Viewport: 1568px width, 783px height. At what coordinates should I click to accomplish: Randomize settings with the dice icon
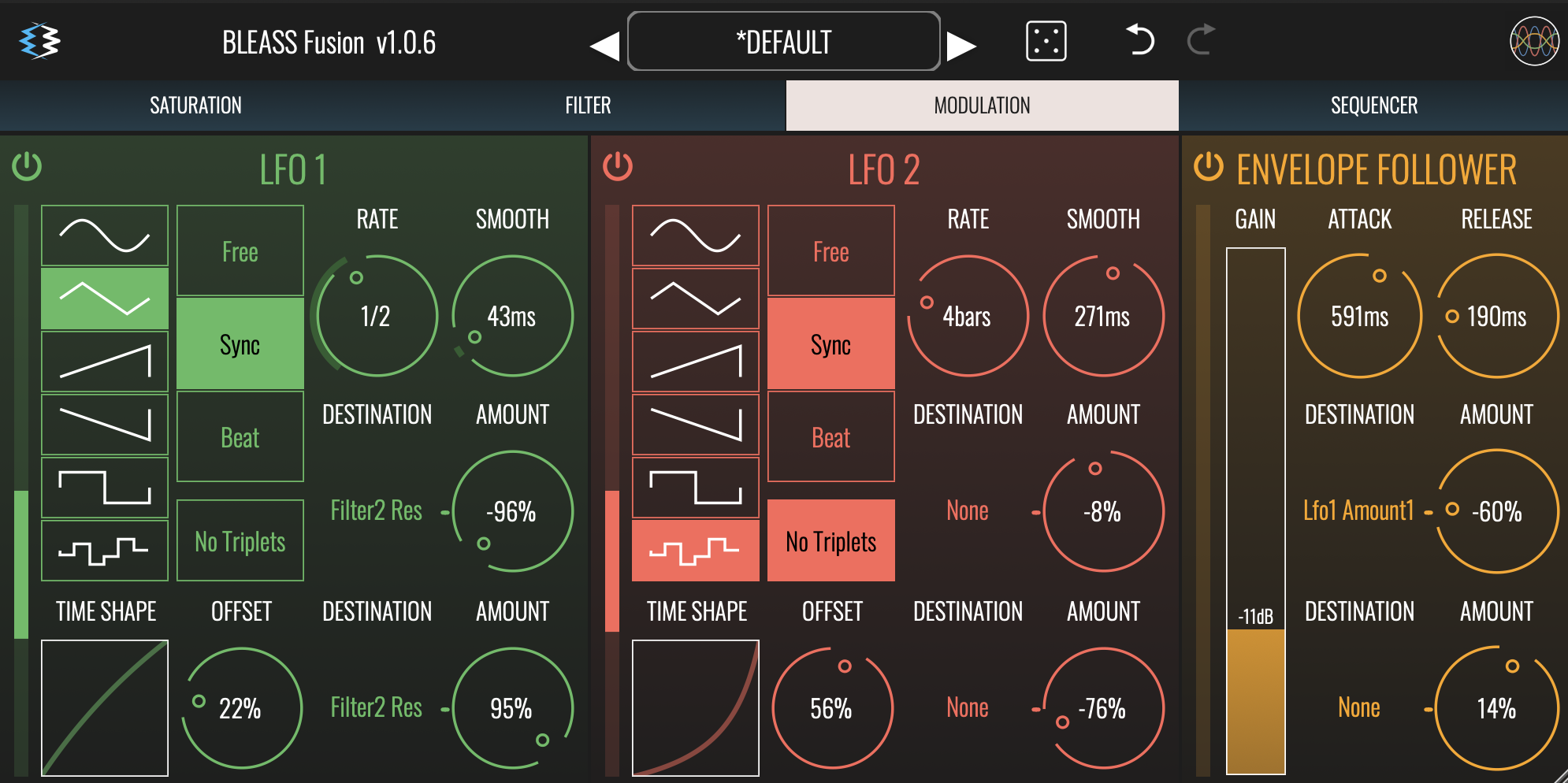pyautogui.click(x=1046, y=41)
